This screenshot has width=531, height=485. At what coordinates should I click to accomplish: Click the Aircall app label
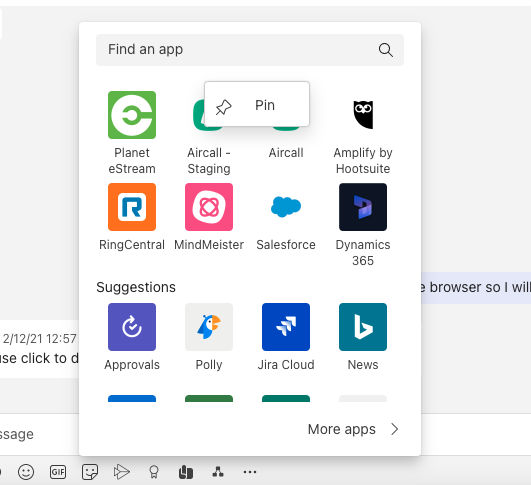pos(286,152)
